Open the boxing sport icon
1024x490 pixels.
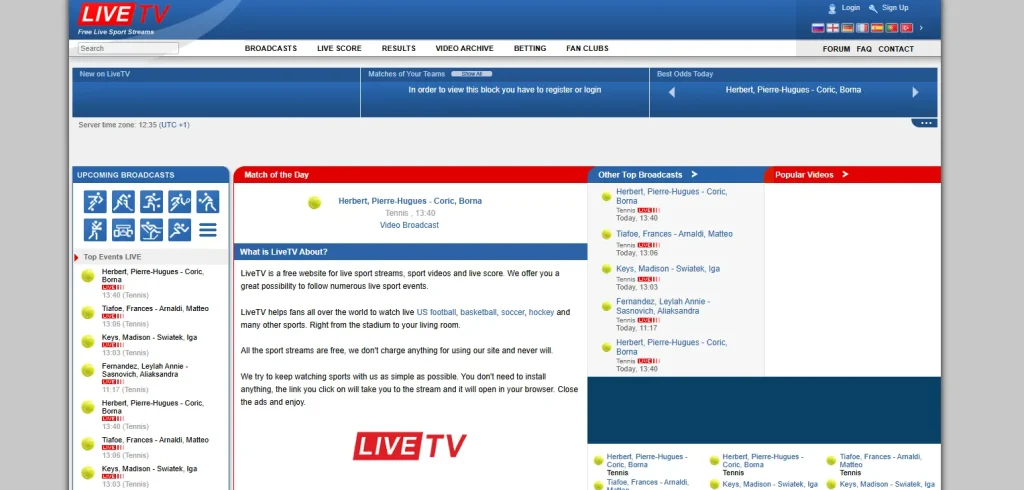(95, 230)
